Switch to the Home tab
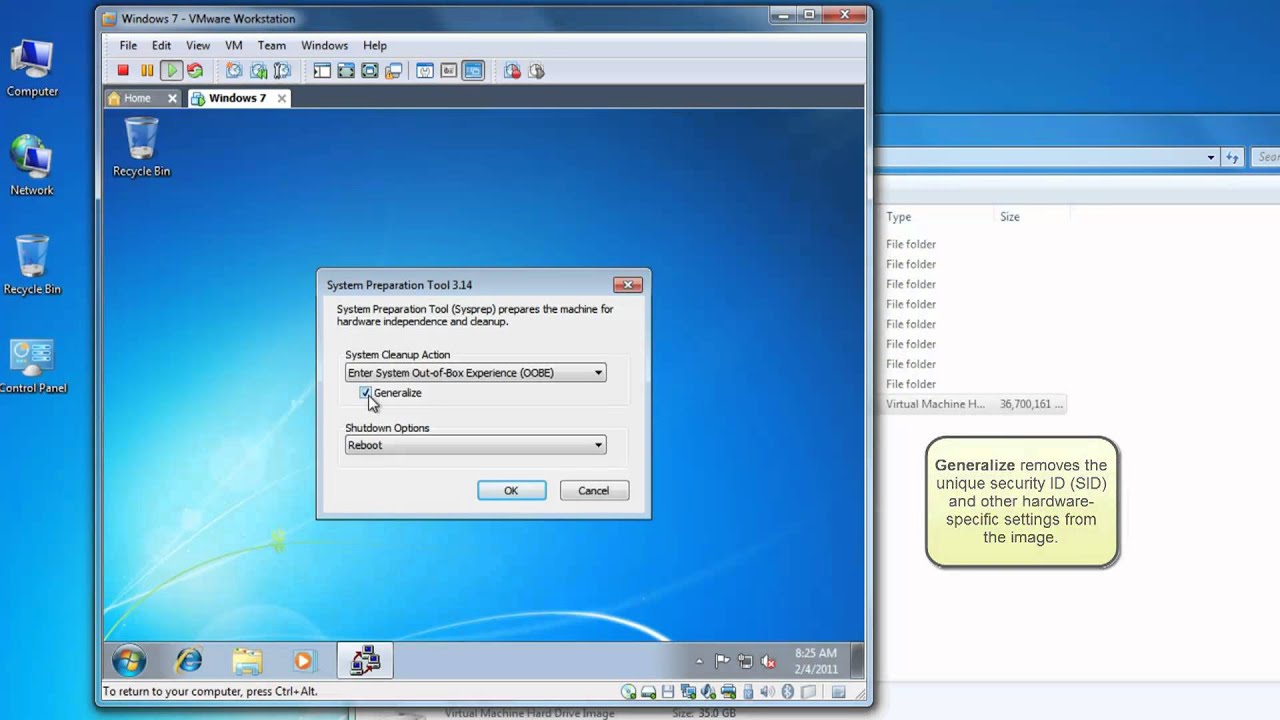Viewport: 1280px width, 720px height. 137,98
